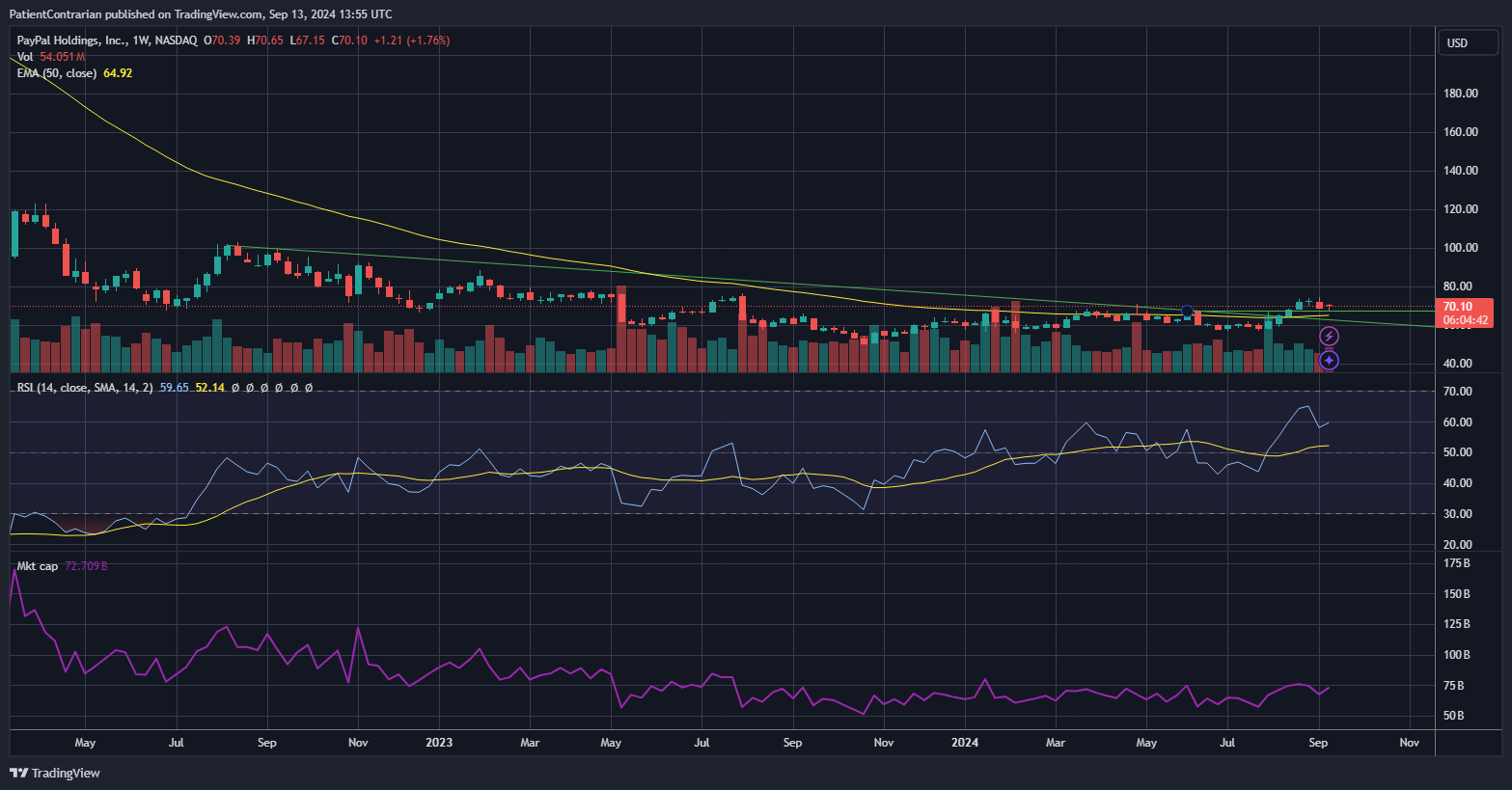Click the 2024 label on the time axis
This screenshot has width=1512, height=790.
[x=965, y=743]
